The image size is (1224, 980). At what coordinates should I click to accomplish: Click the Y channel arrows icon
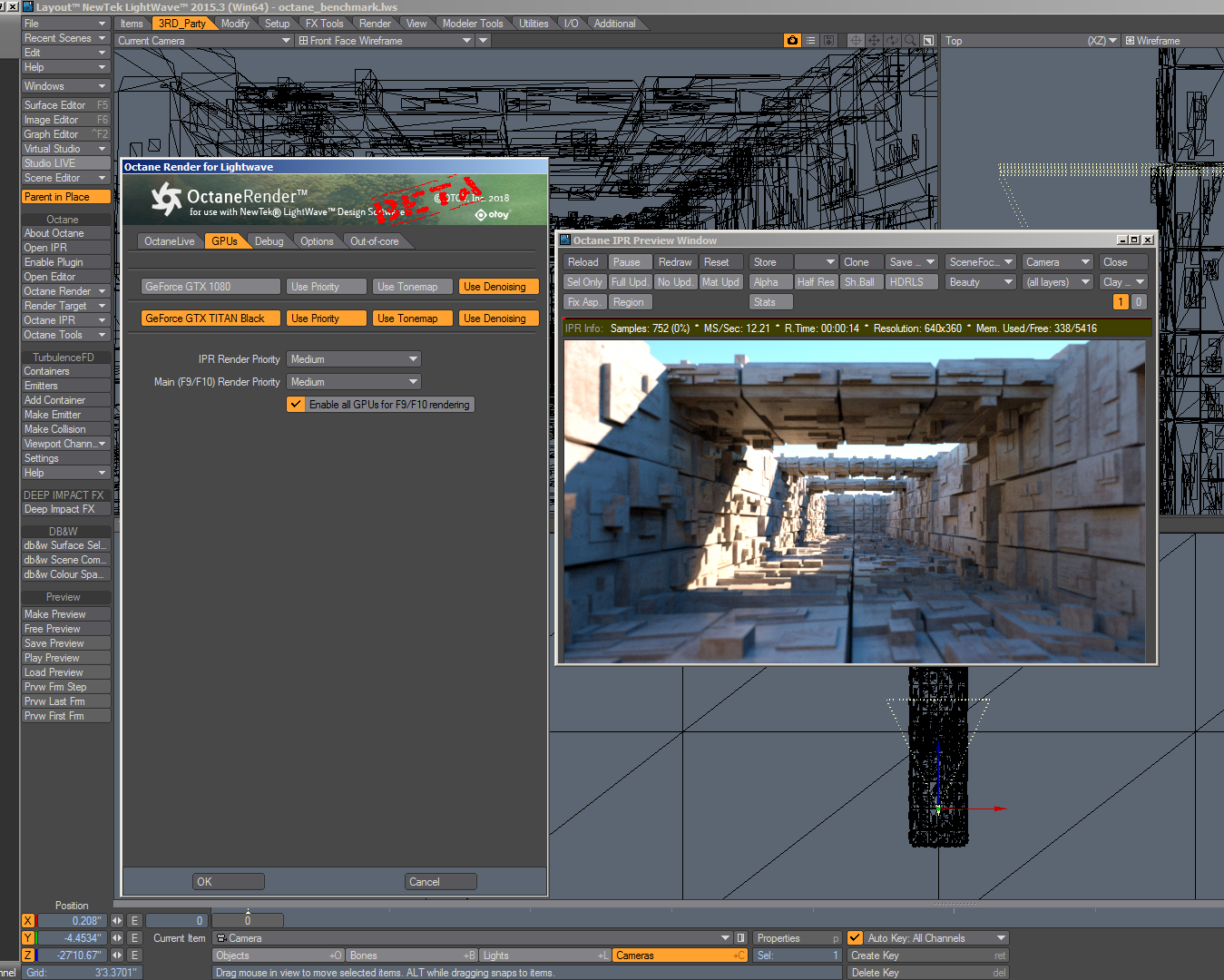point(117,937)
